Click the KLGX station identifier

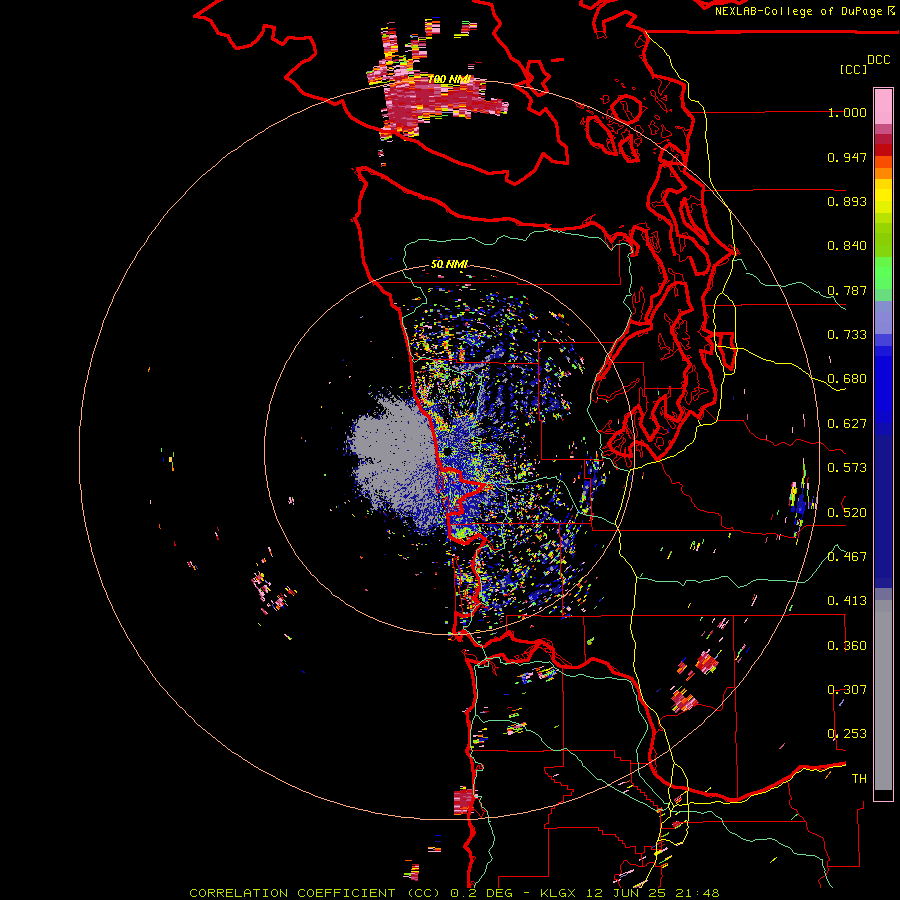click(558, 893)
